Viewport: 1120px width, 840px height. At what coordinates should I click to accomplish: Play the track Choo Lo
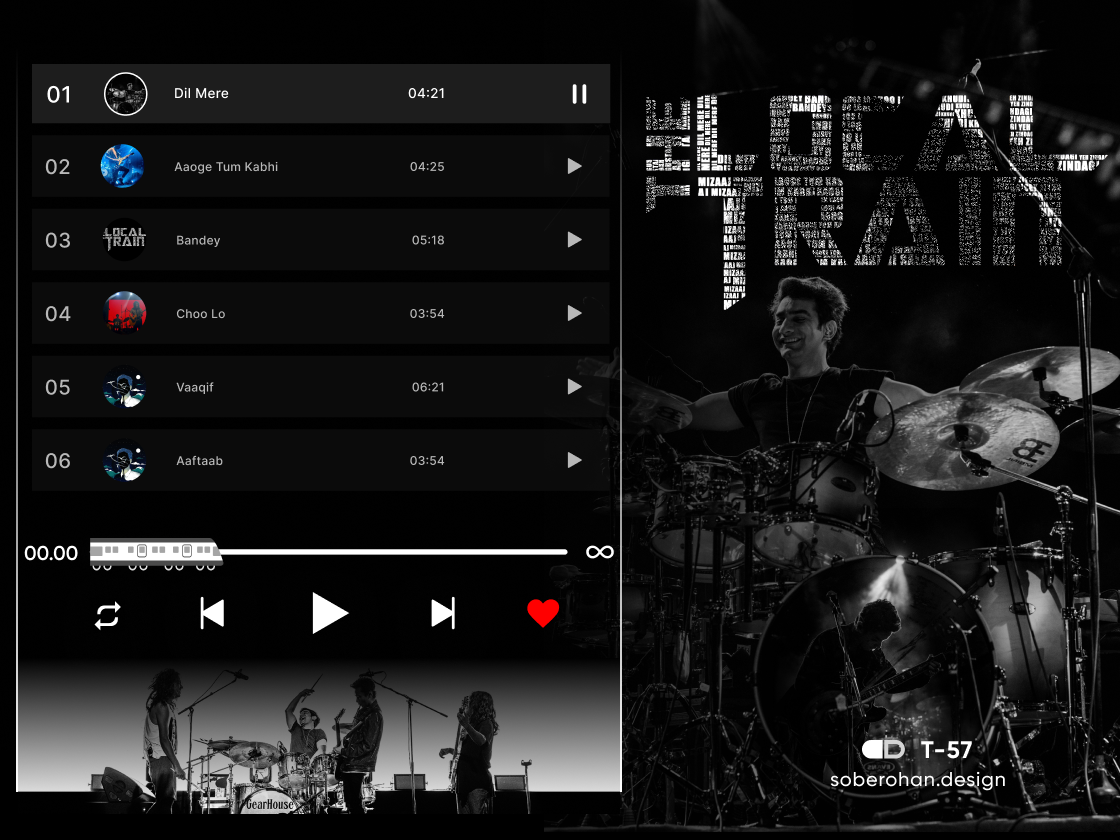[x=574, y=314]
